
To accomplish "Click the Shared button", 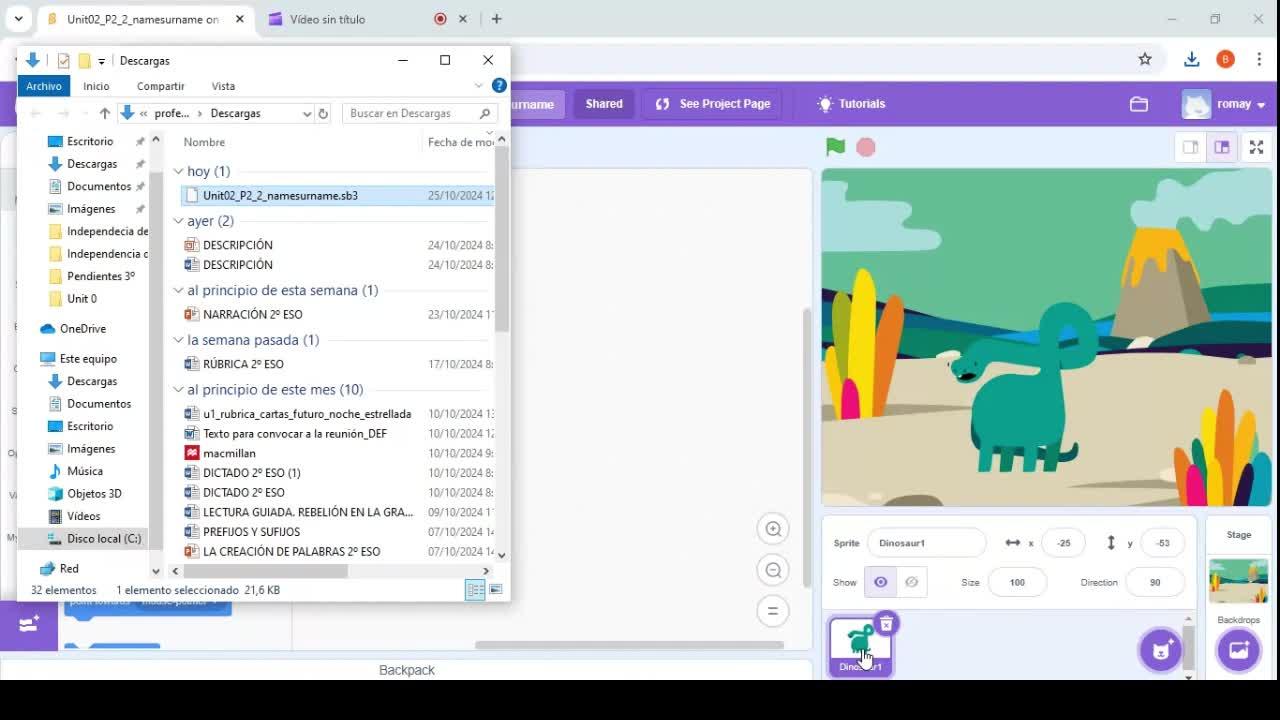I will 604,104.
